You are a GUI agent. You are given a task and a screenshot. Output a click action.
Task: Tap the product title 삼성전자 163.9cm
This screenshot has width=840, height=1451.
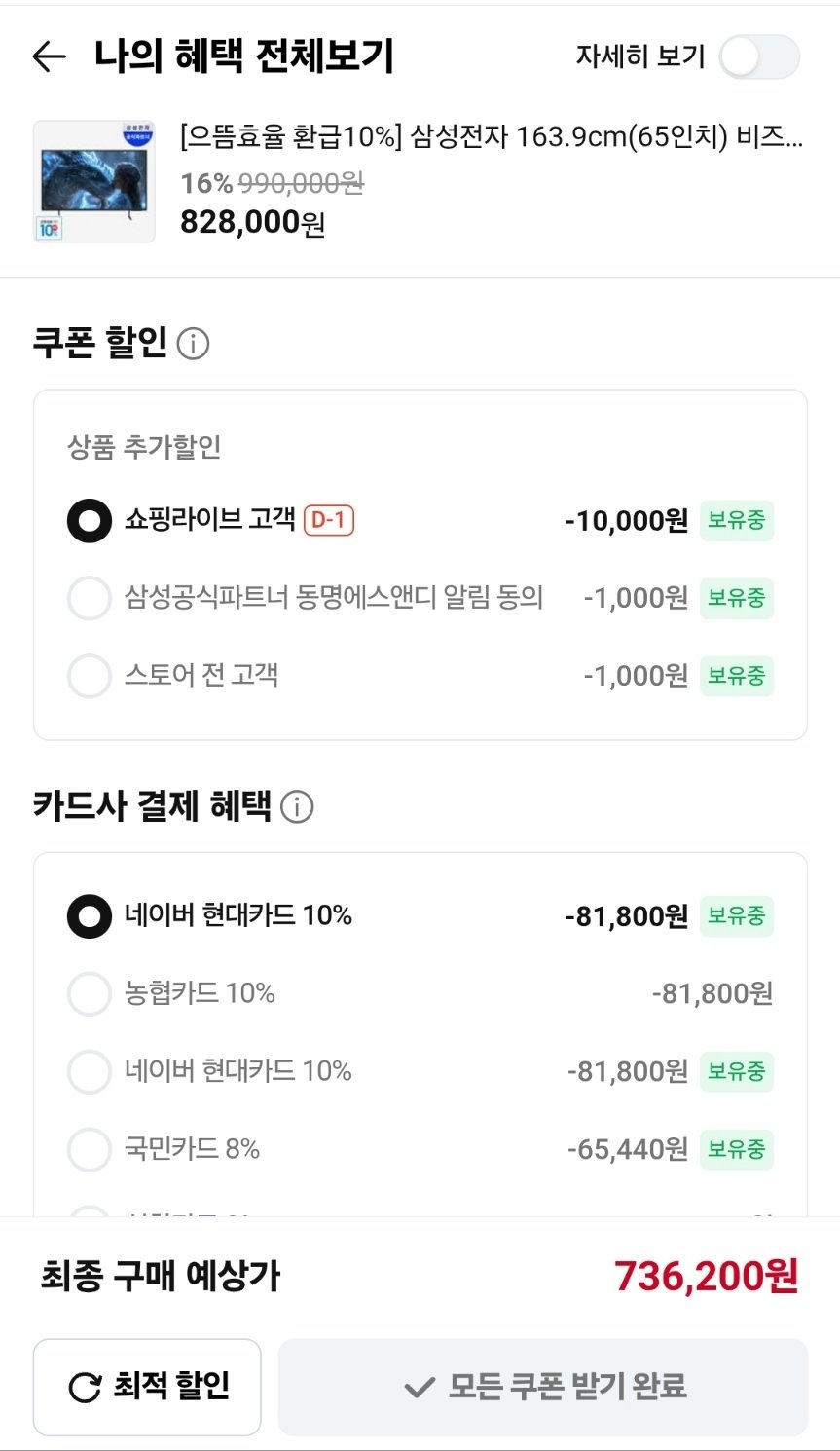click(492, 136)
